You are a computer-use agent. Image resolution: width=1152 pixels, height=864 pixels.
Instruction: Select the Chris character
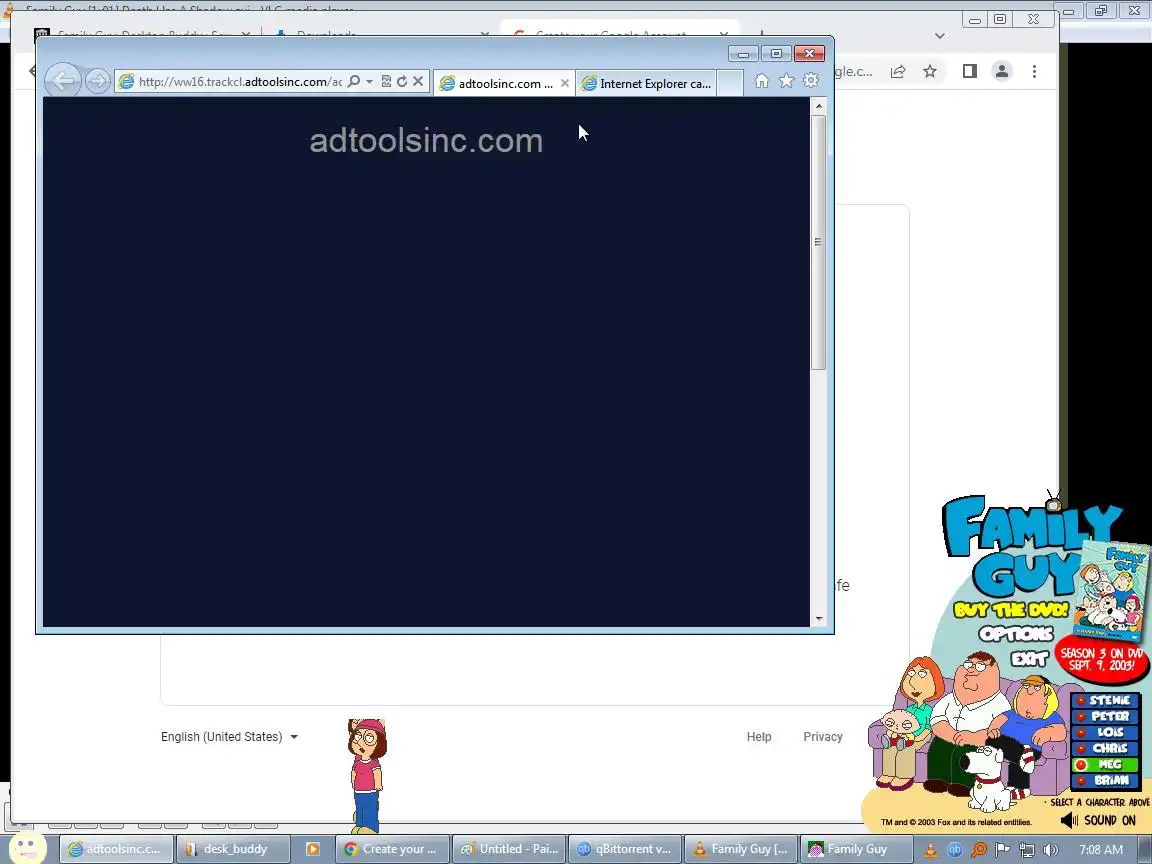click(1105, 749)
